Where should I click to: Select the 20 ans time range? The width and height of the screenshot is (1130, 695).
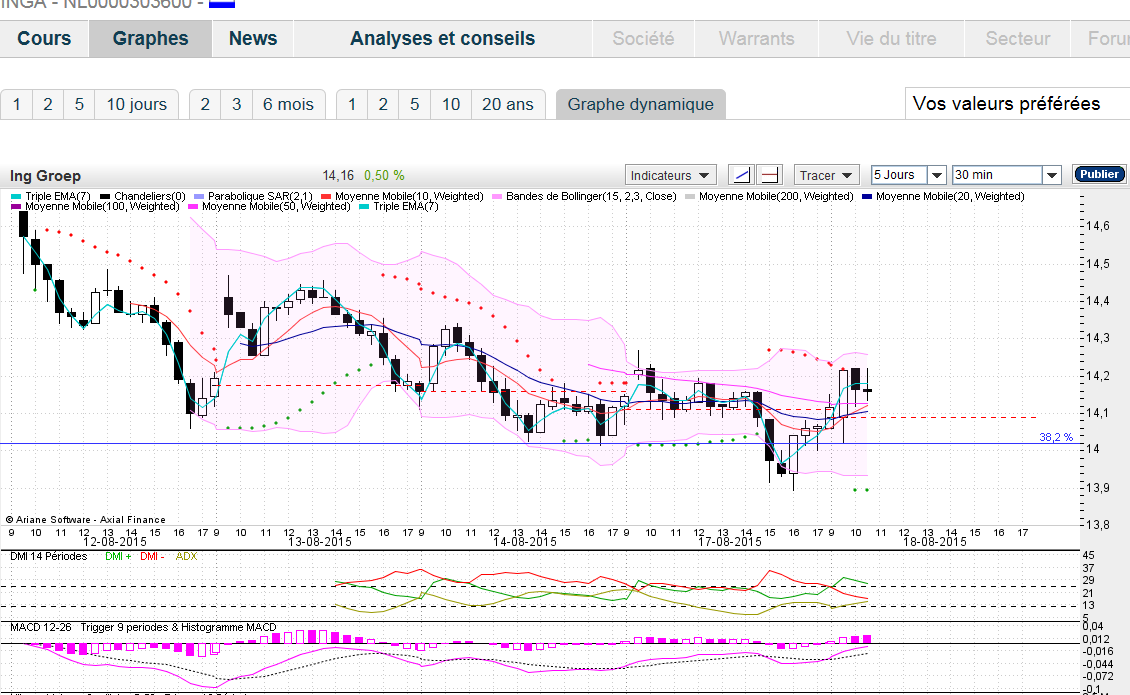(508, 104)
